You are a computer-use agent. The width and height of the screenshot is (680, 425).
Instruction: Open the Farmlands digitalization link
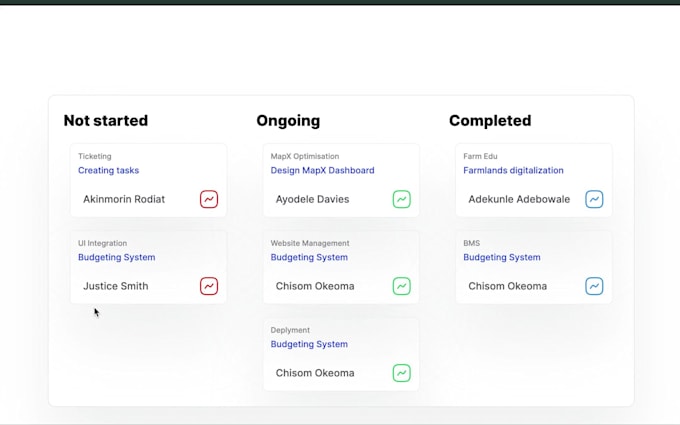(513, 171)
